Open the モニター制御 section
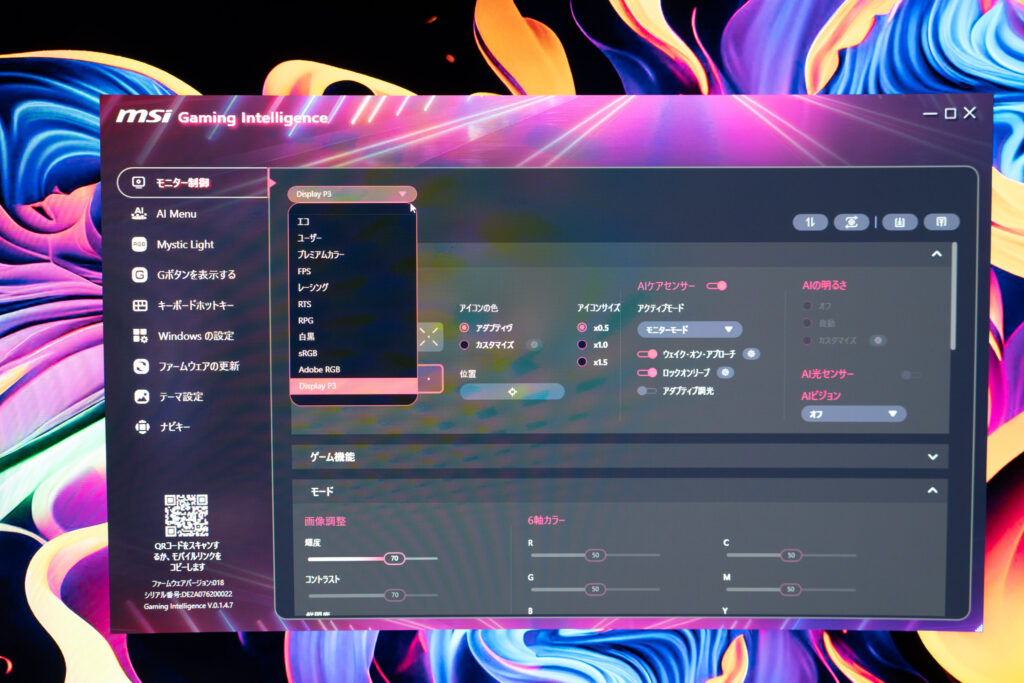1024x683 pixels. [x=193, y=183]
